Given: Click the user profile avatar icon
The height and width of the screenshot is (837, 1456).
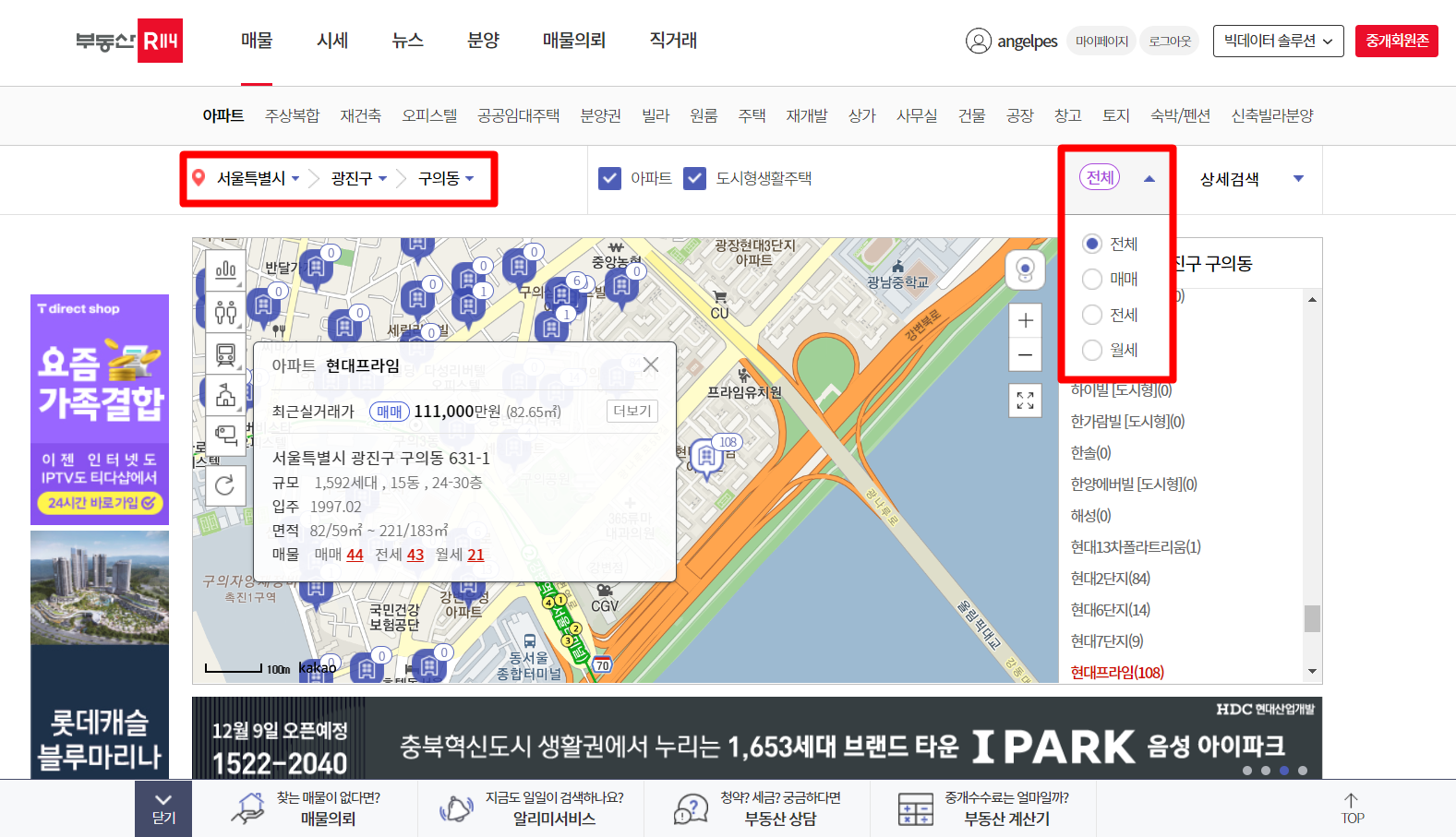Looking at the screenshot, I should [x=978, y=41].
